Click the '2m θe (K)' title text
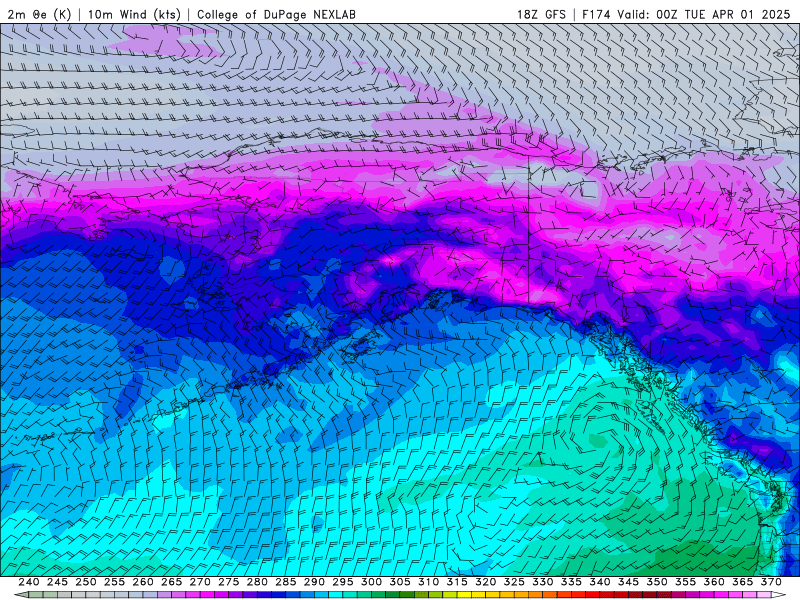800x600 pixels. point(39,14)
